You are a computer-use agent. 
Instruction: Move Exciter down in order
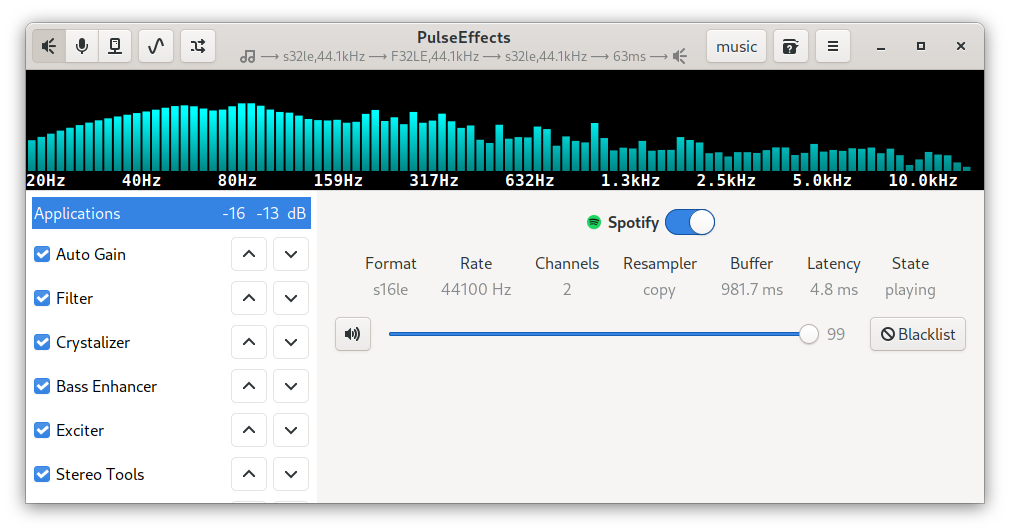tap(291, 430)
